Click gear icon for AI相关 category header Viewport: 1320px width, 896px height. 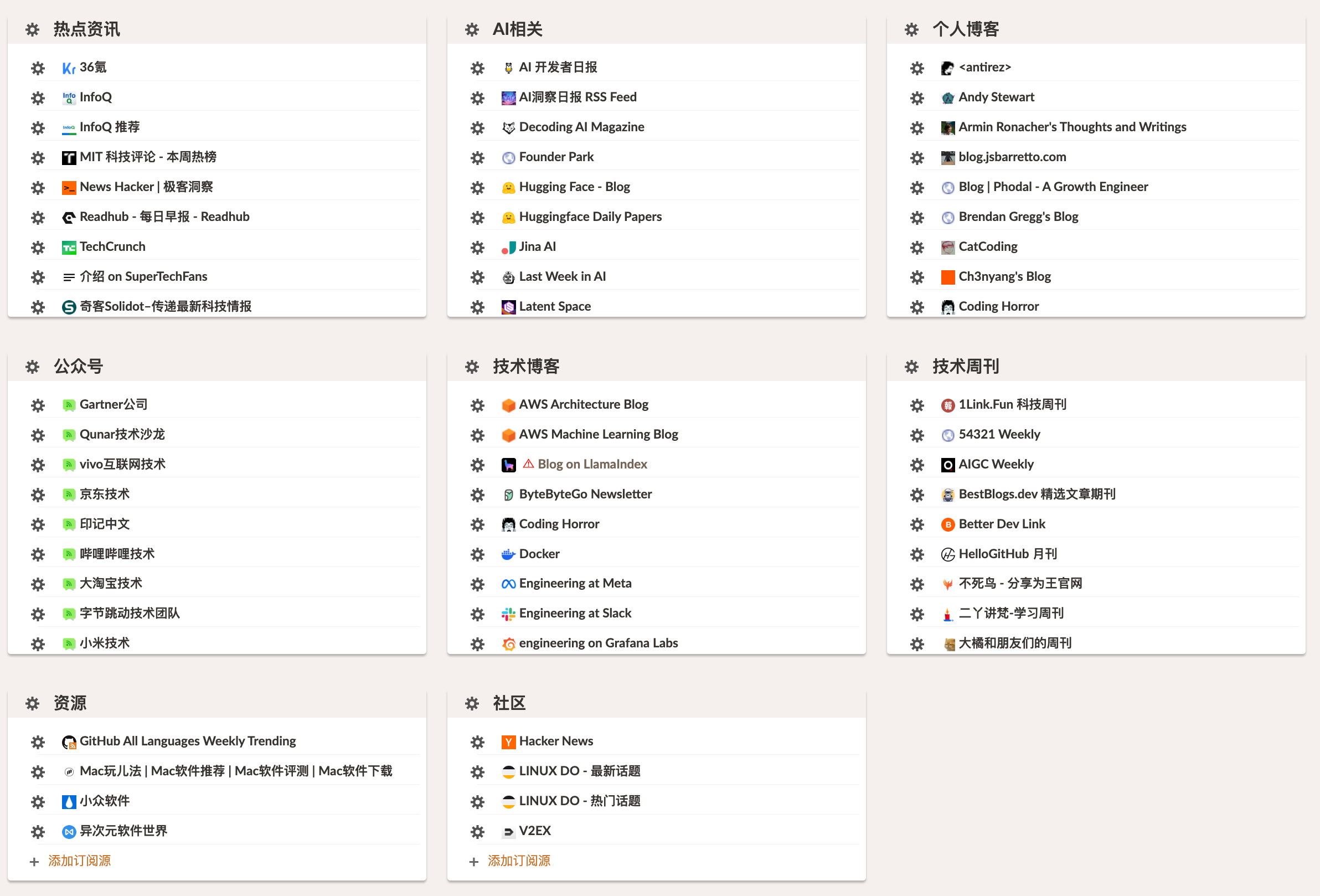472,29
